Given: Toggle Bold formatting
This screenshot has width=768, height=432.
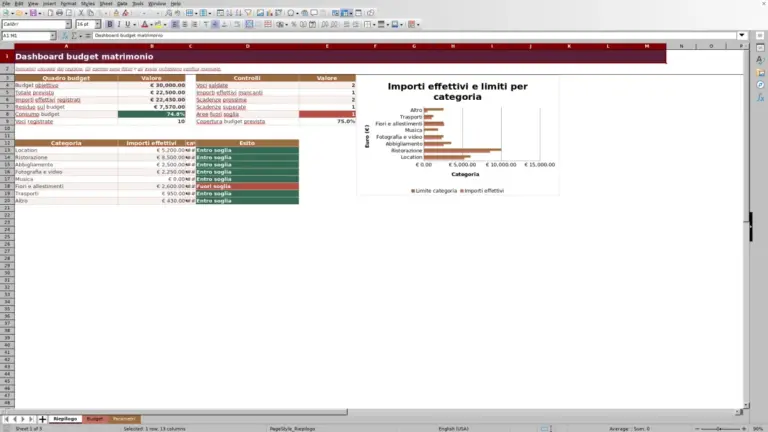Looking at the screenshot, I should coord(110,24).
